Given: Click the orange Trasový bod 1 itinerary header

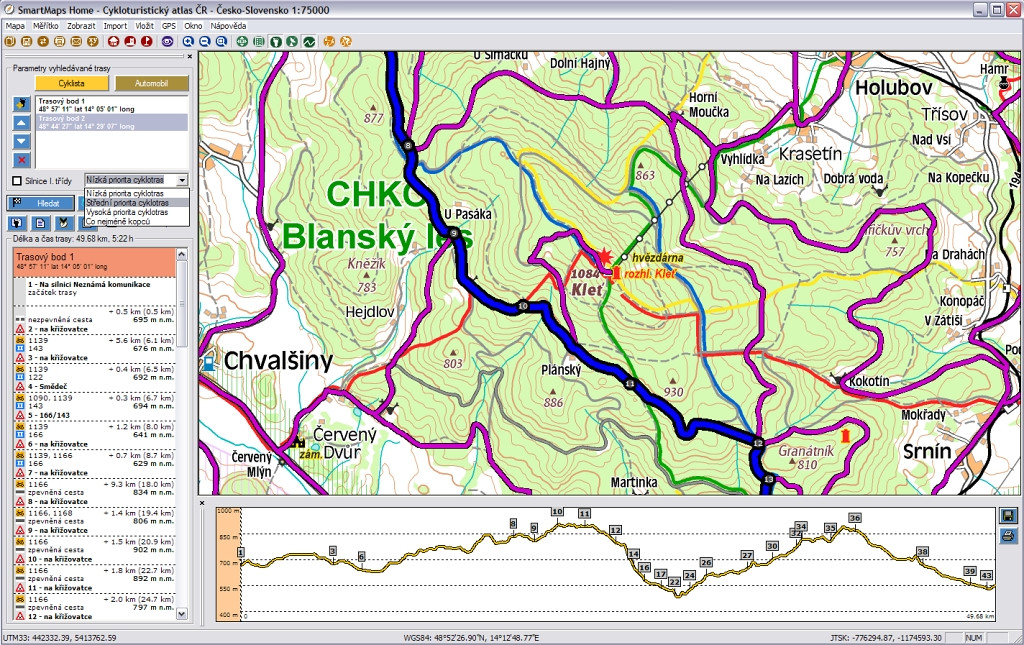Looking at the screenshot, I should pos(94,261).
